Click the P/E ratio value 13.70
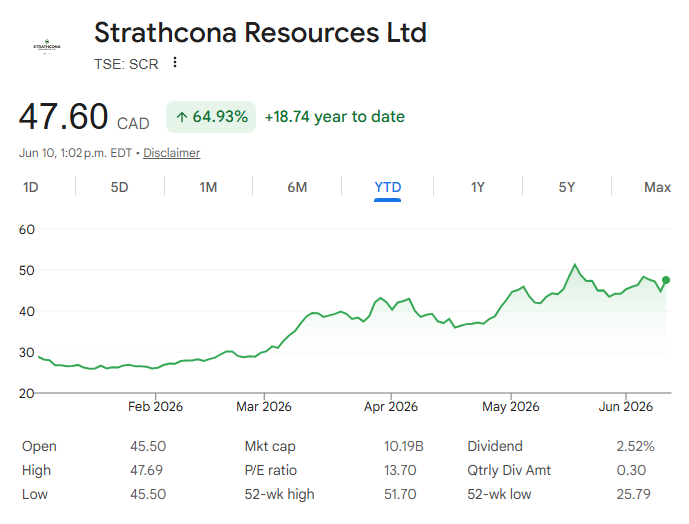The height and width of the screenshot is (524, 689). pyautogui.click(x=400, y=470)
